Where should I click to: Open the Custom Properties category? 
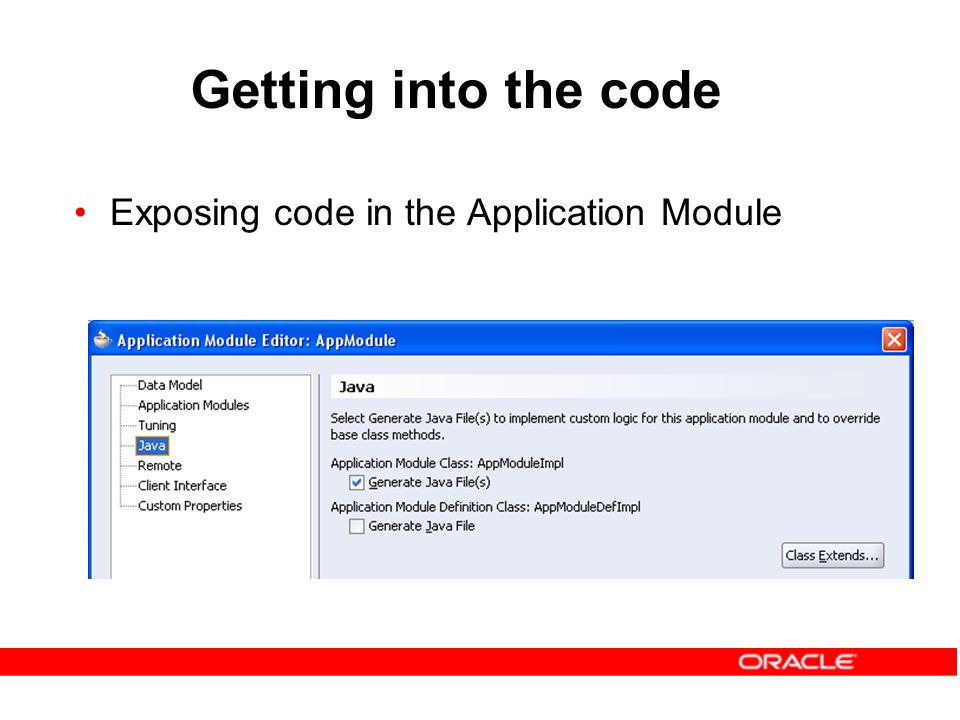(x=190, y=506)
